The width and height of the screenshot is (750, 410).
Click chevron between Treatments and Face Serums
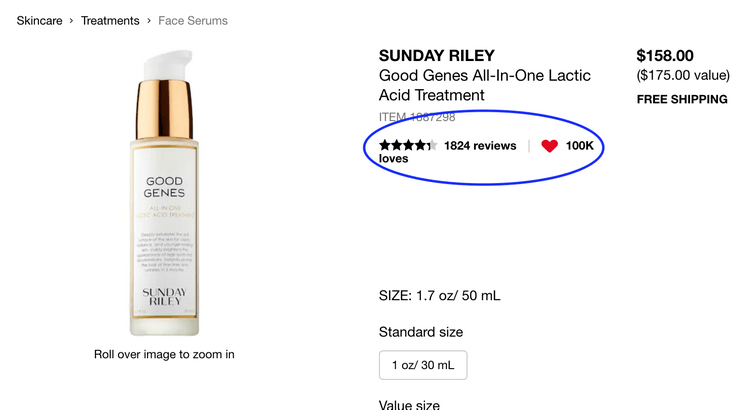148,20
